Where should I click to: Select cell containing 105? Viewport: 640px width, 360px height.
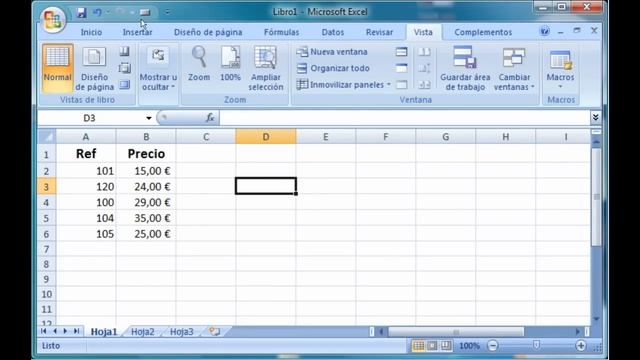pyautogui.click(x=86, y=234)
